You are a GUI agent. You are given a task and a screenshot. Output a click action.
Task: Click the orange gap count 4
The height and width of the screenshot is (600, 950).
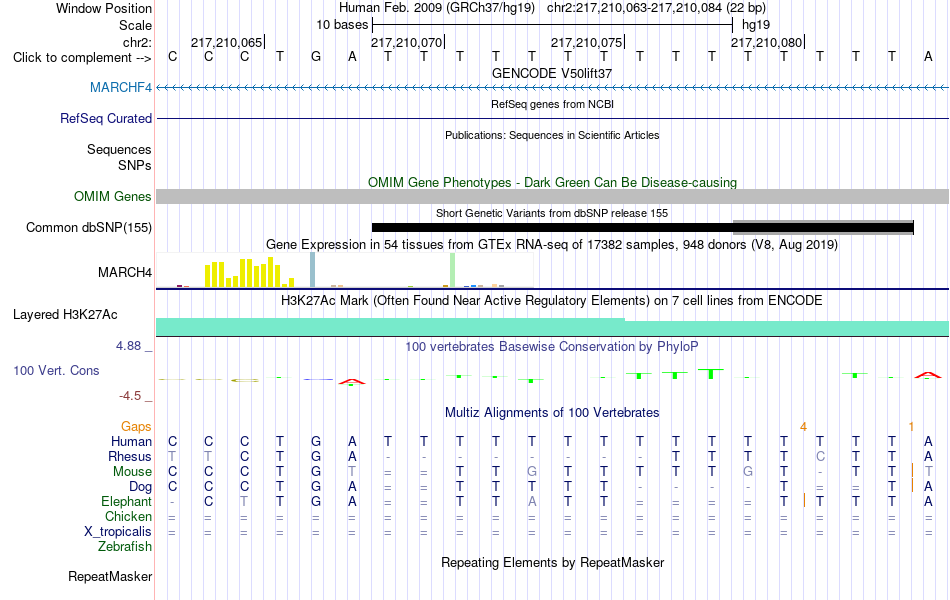coord(803,427)
